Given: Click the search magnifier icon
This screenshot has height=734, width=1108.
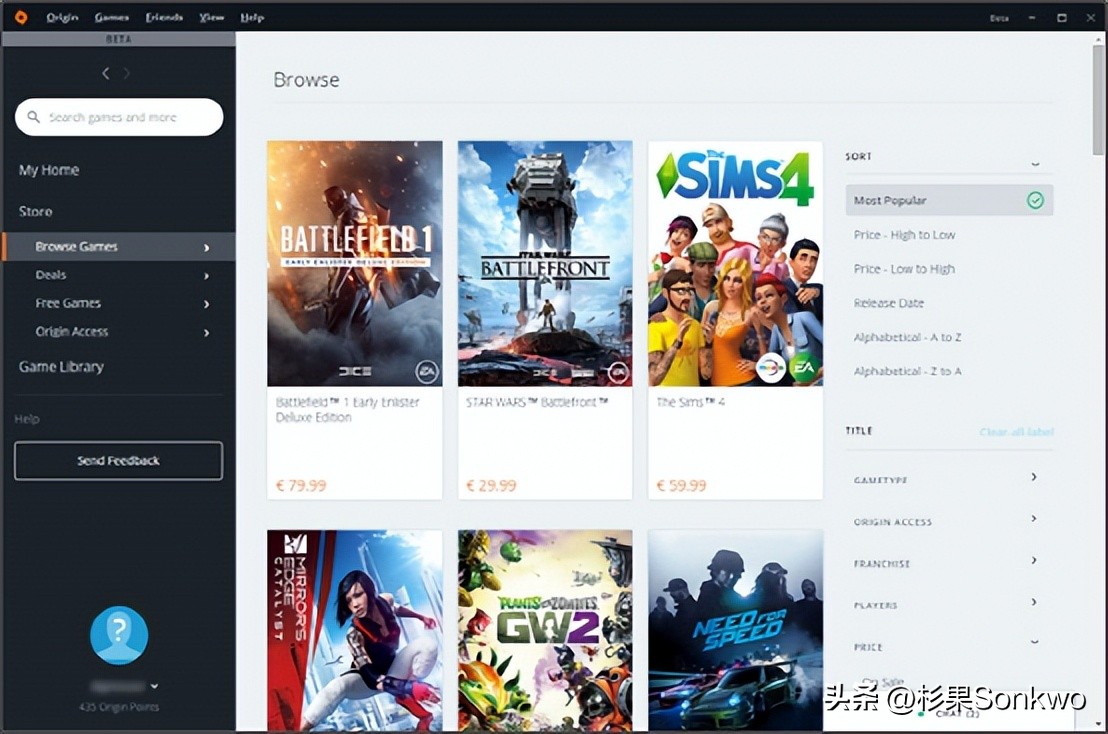Looking at the screenshot, I should click(x=33, y=117).
